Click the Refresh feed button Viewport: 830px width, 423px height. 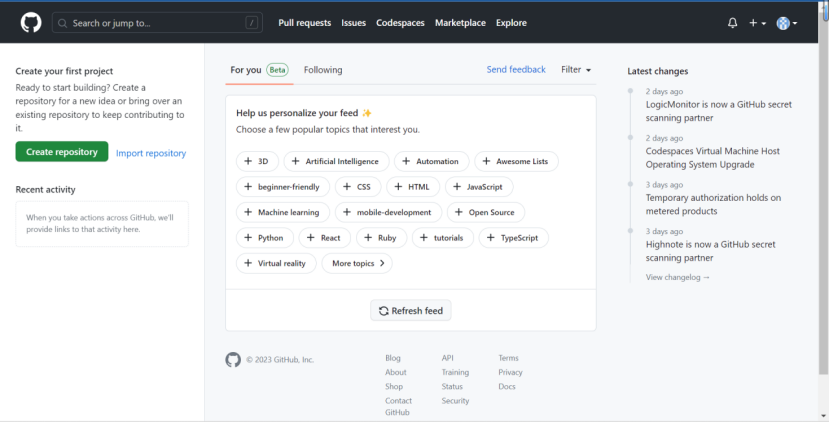[x=411, y=311]
